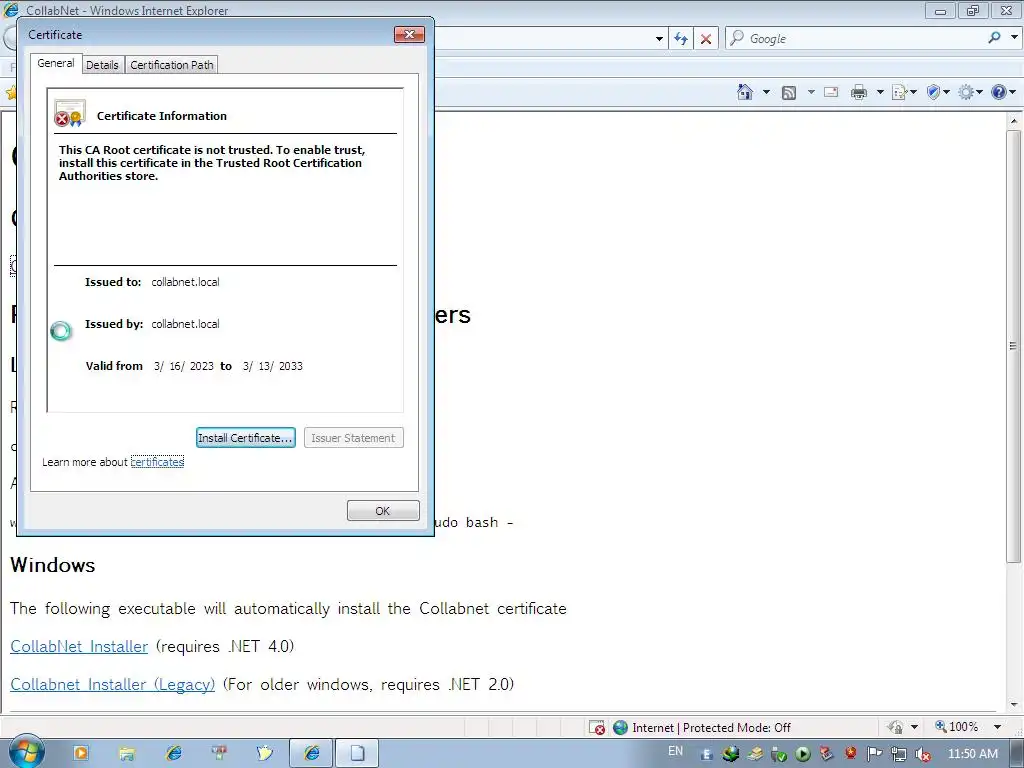Switch to the active Internet Explorer taskbar window
The width and height of the screenshot is (1024, 768).
tap(312, 754)
